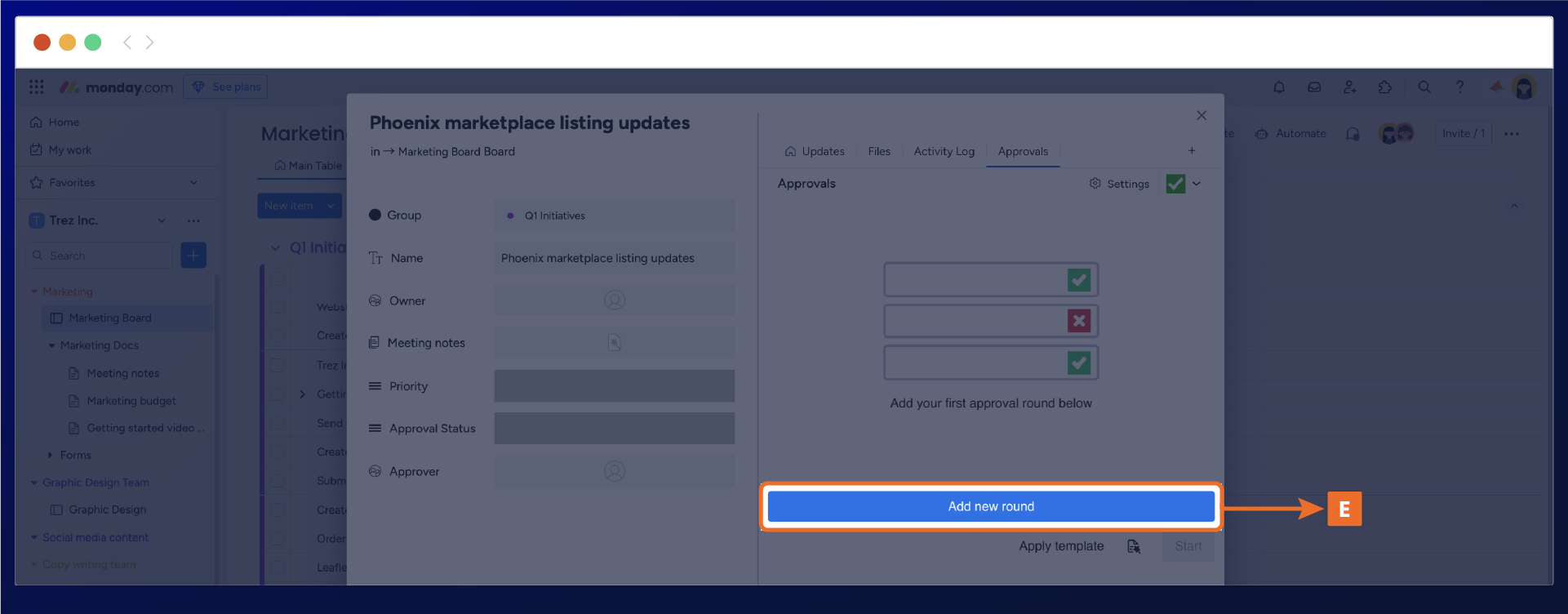The image size is (1568, 614).
Task: Open the help question mark icon
Action: click(x=1459, y=87)
